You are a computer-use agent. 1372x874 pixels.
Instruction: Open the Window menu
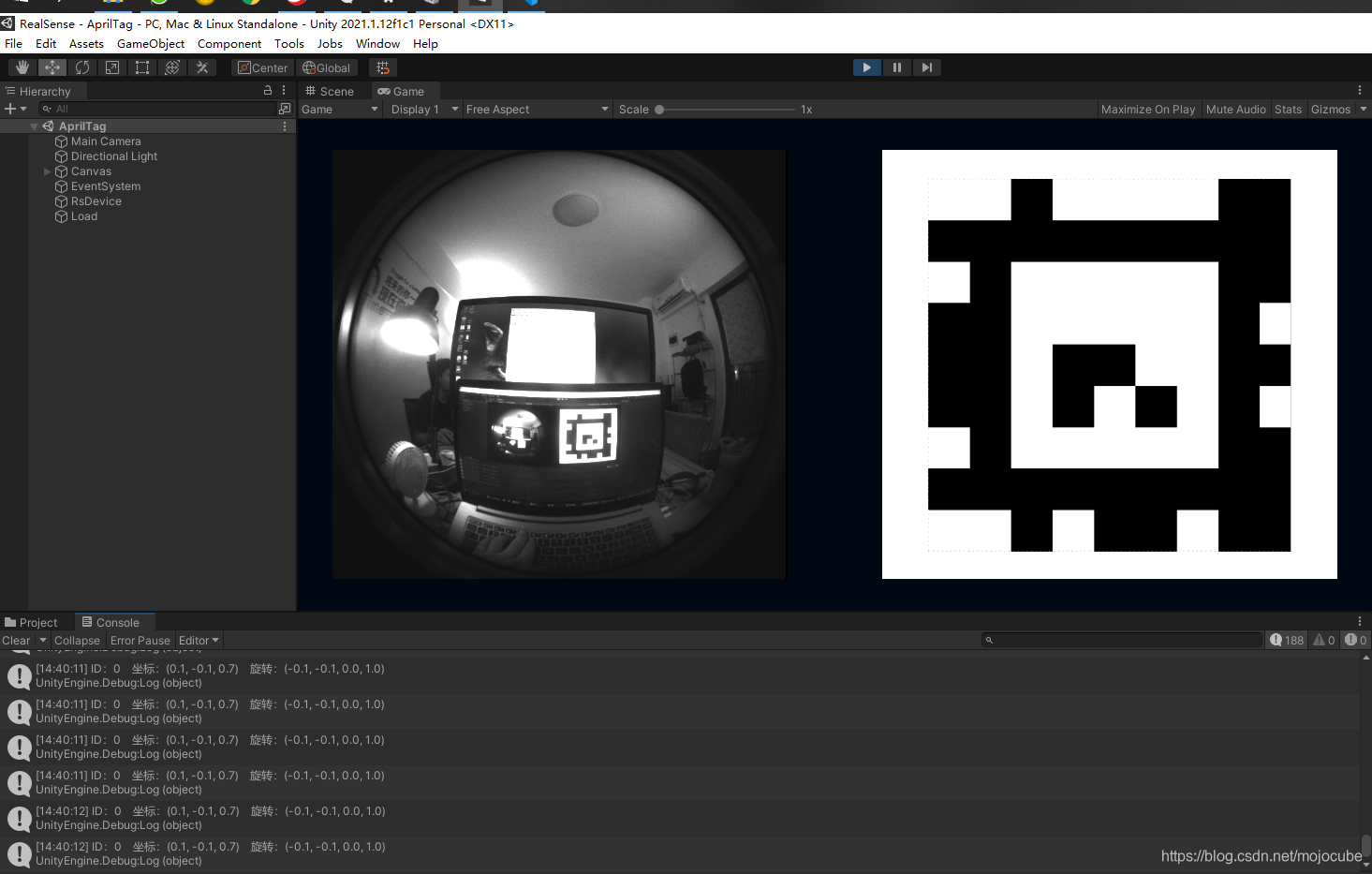[377, 43]
